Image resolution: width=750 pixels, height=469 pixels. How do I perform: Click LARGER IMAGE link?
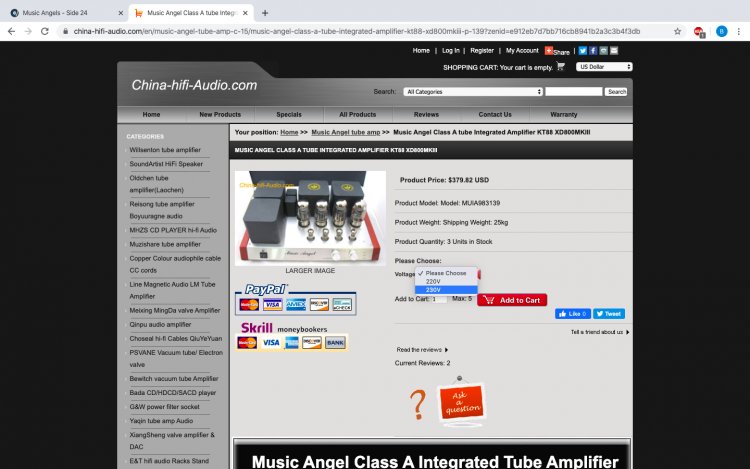(310, 271)
